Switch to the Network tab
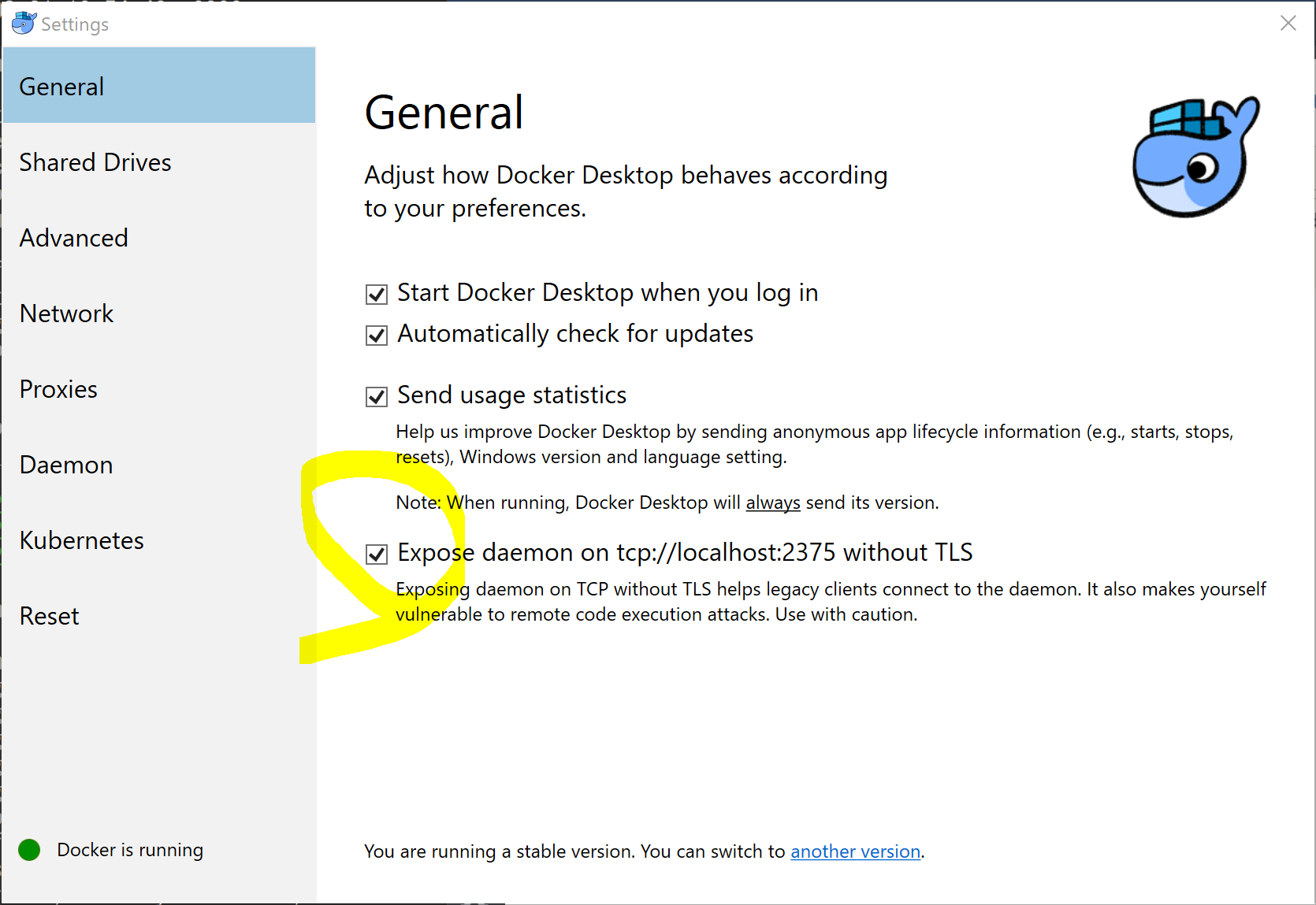Image resolution: width=1316 pixels, height=905 pixels. click(159, 313)
